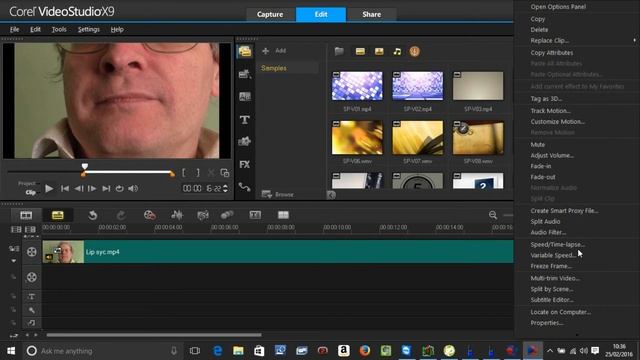Open the Subtitle Editor toolbar icon
The width and height of the screenshot is (640, 360).
click(255, 215)
